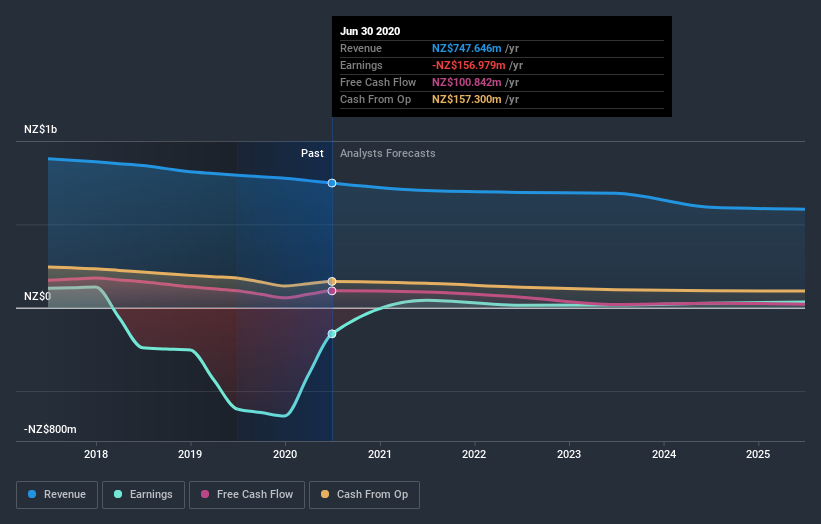Click the 2021 x-axis label
The image size is (821, 524).
(380, 454)
